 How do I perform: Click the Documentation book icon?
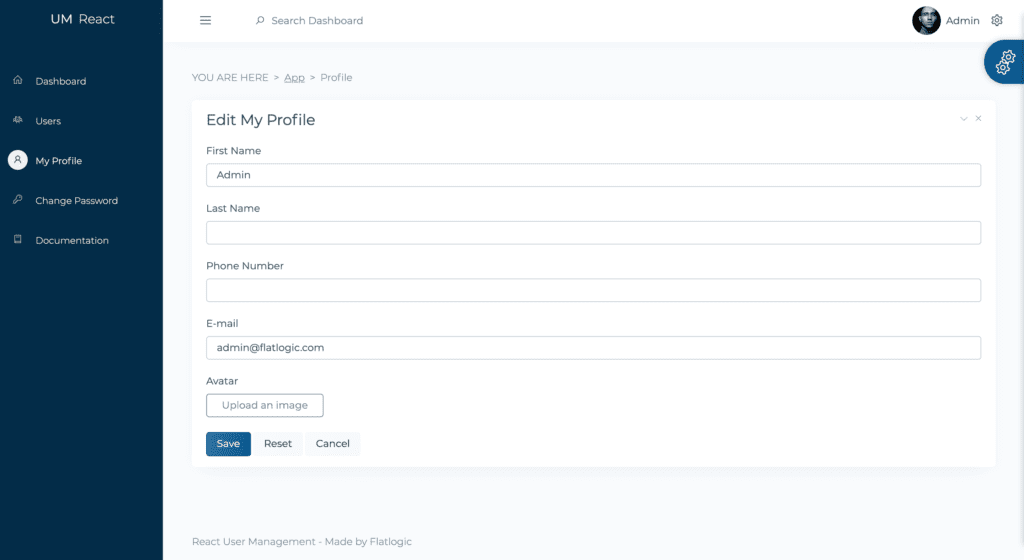(x=18, y=240)
